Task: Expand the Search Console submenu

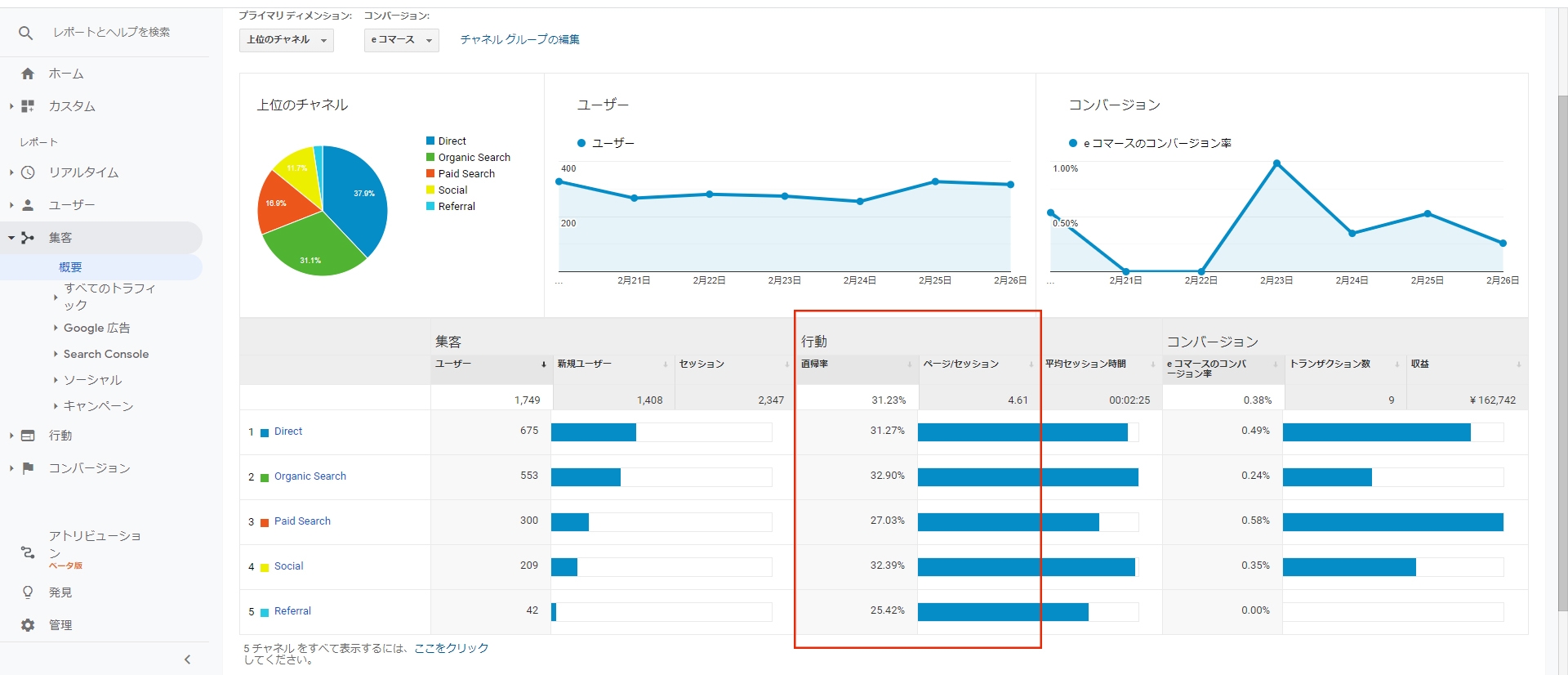Action: (x=105, y=354)
